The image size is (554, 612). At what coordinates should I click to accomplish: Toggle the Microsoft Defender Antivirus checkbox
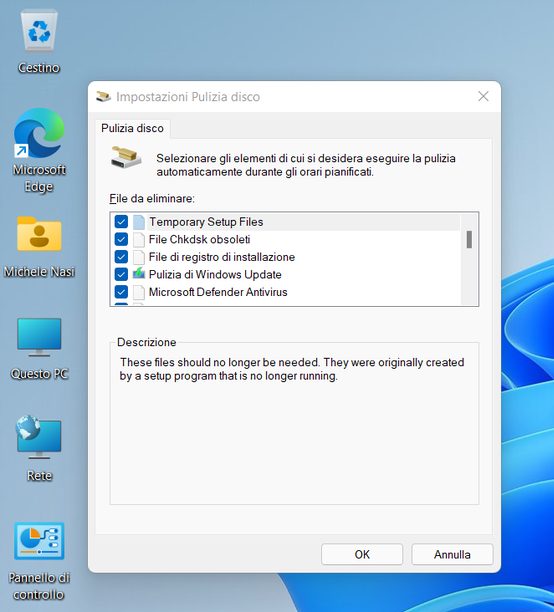121,292
